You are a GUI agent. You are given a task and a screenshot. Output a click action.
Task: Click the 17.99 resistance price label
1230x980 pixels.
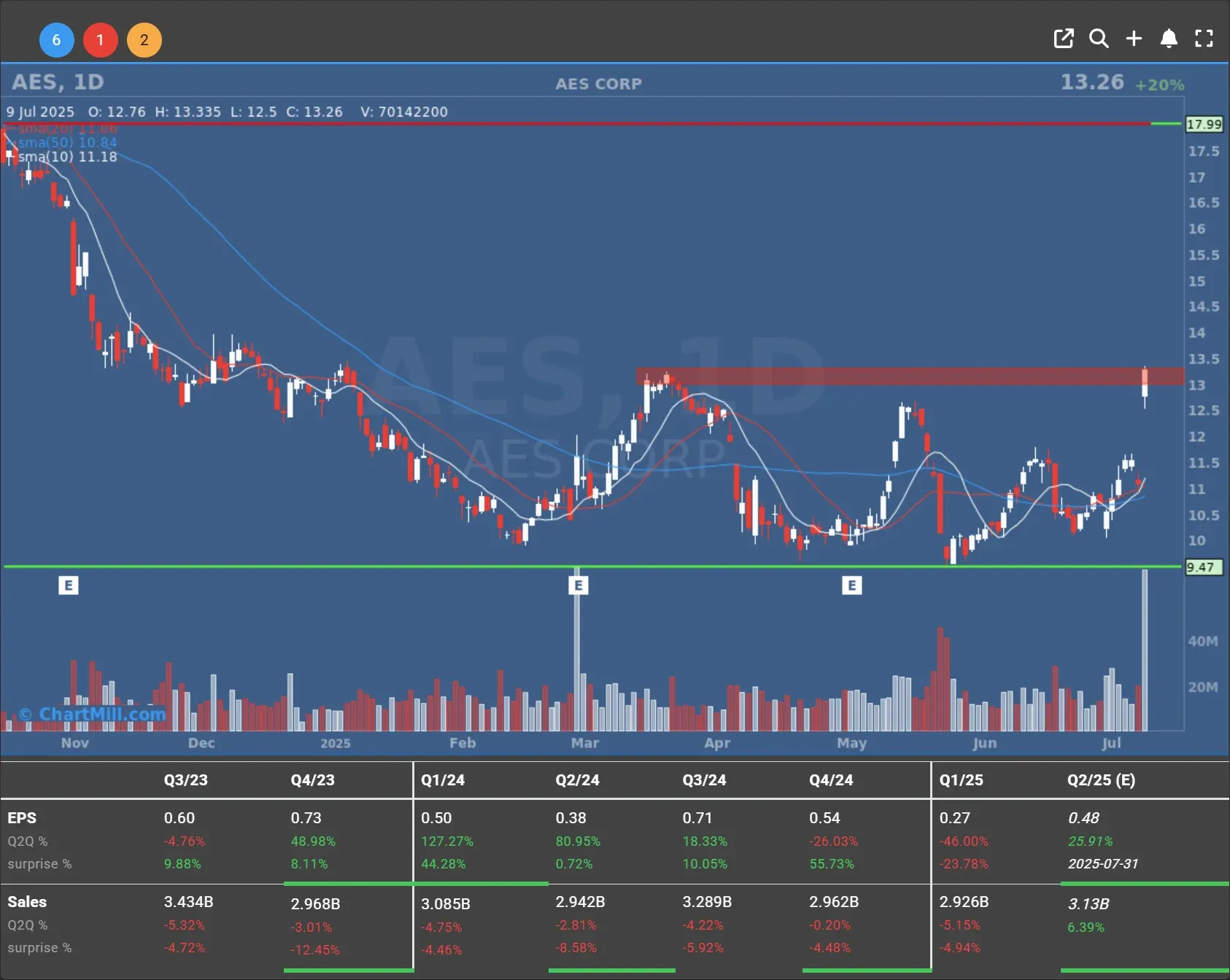pos(1204,124)
